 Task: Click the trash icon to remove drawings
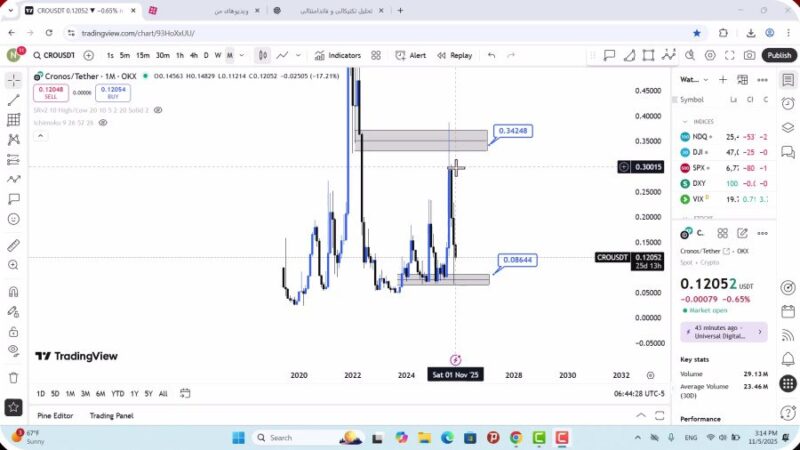(x=13, y=377)
